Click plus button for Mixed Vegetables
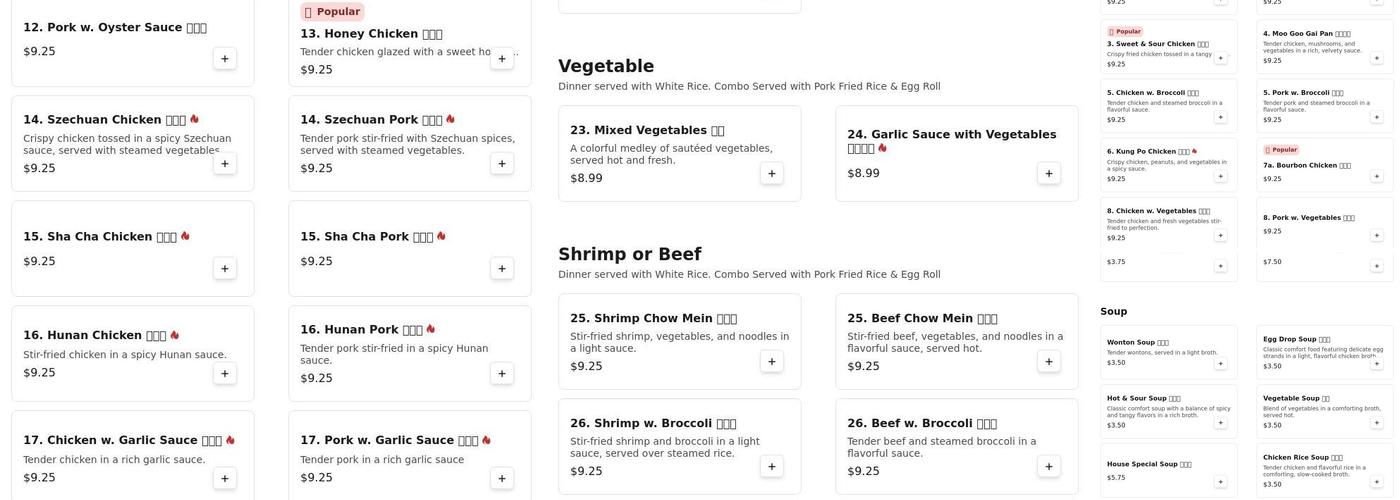 click(x=771, y=173)
